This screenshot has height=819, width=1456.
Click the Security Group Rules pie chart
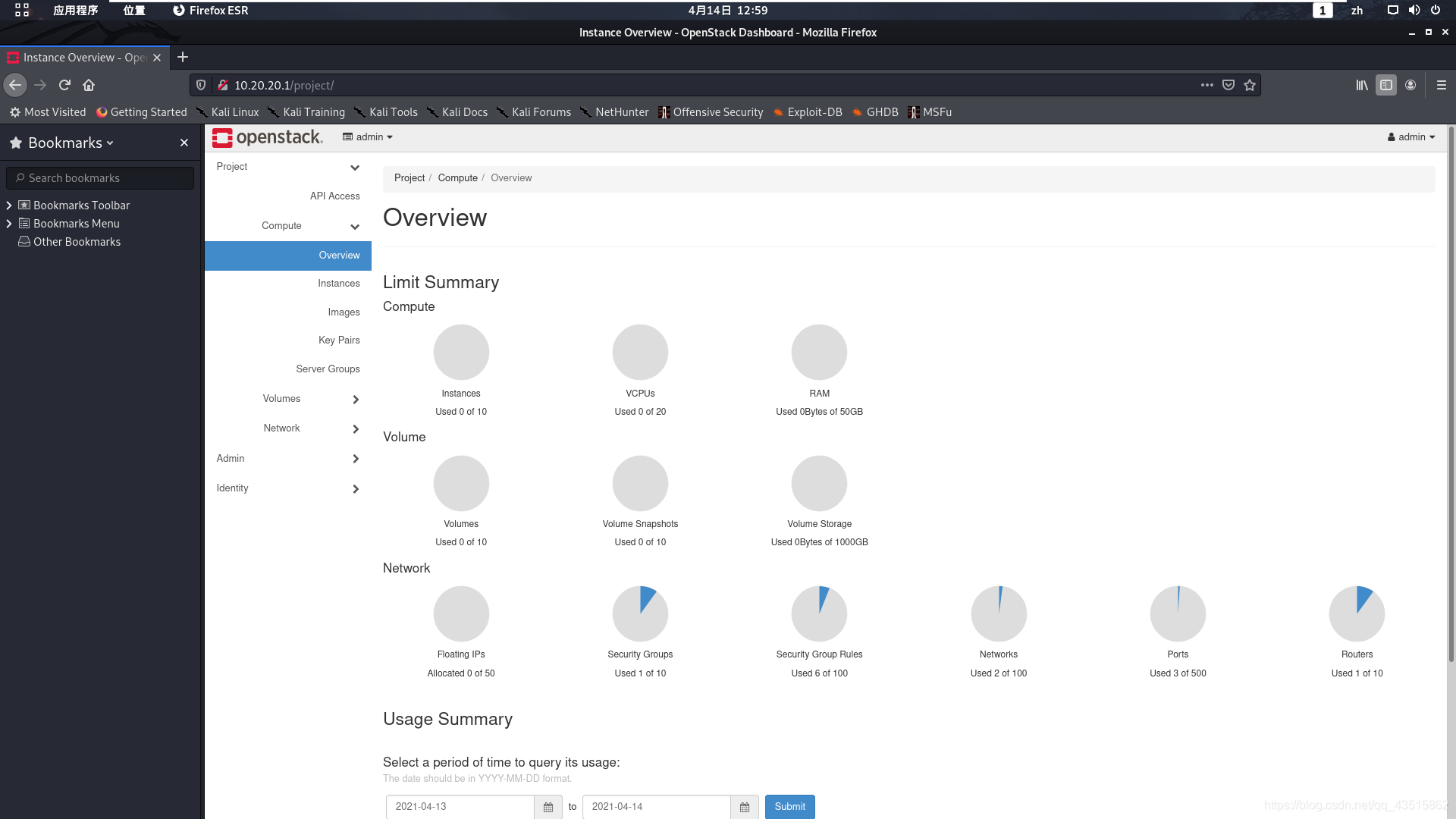[819, 614]
